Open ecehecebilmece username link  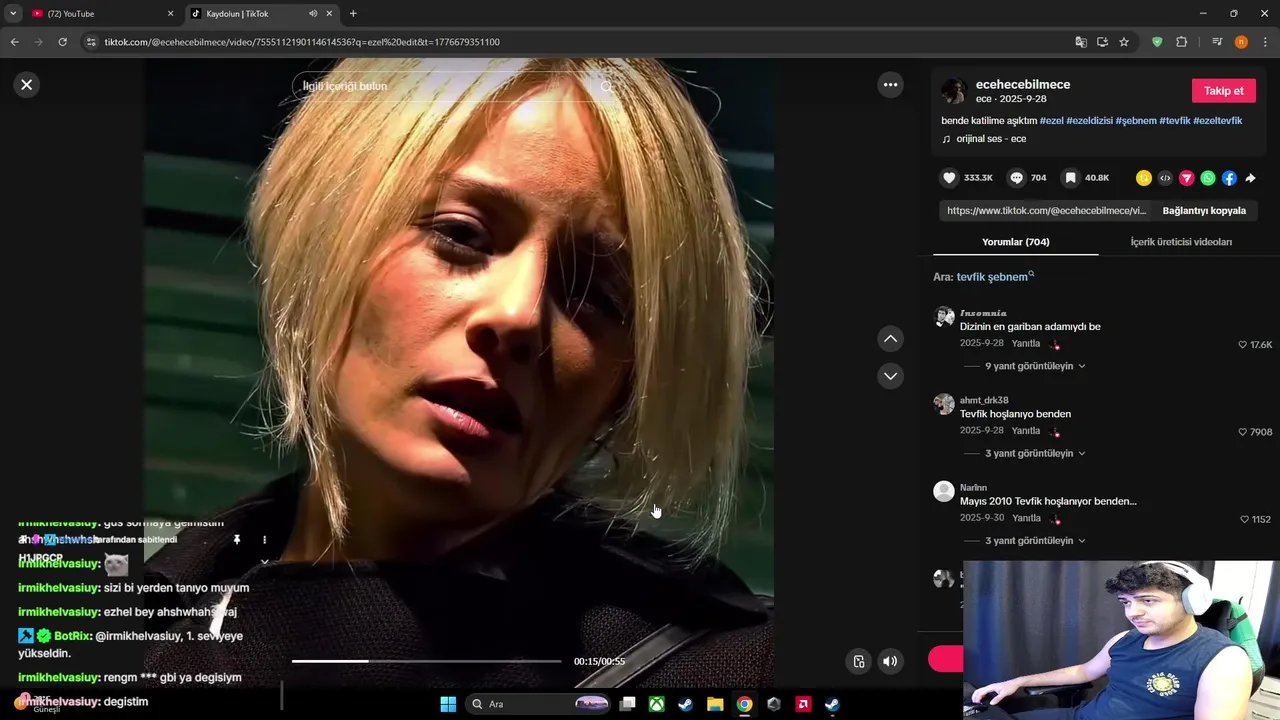click(x=1022, y=85)
